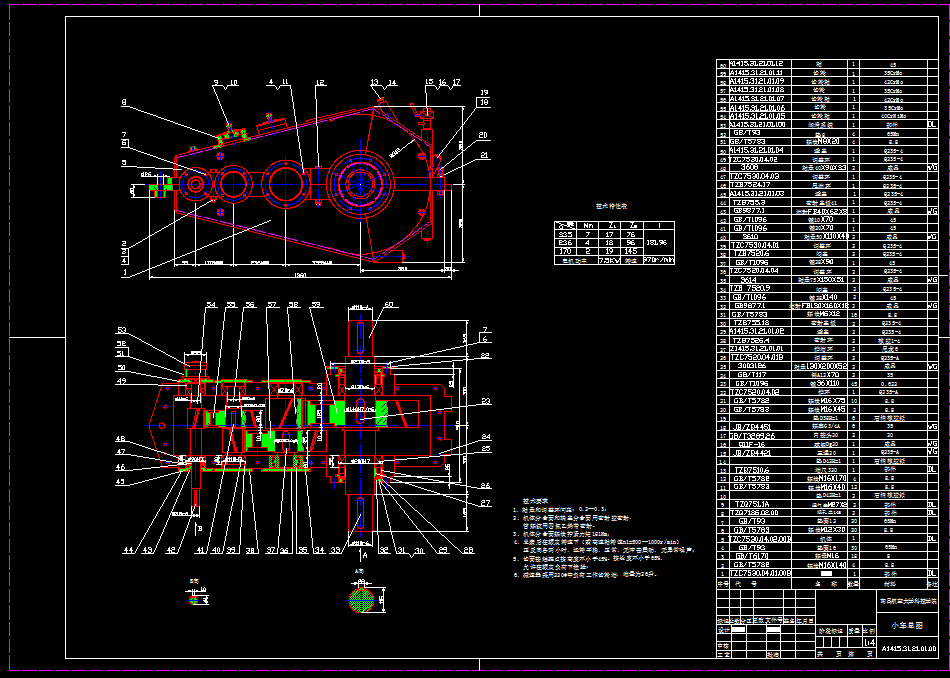The image size is (950, 678).
Task: Select code A1415.31.21.01.11 in parts list
Action: tap(756, 72)
